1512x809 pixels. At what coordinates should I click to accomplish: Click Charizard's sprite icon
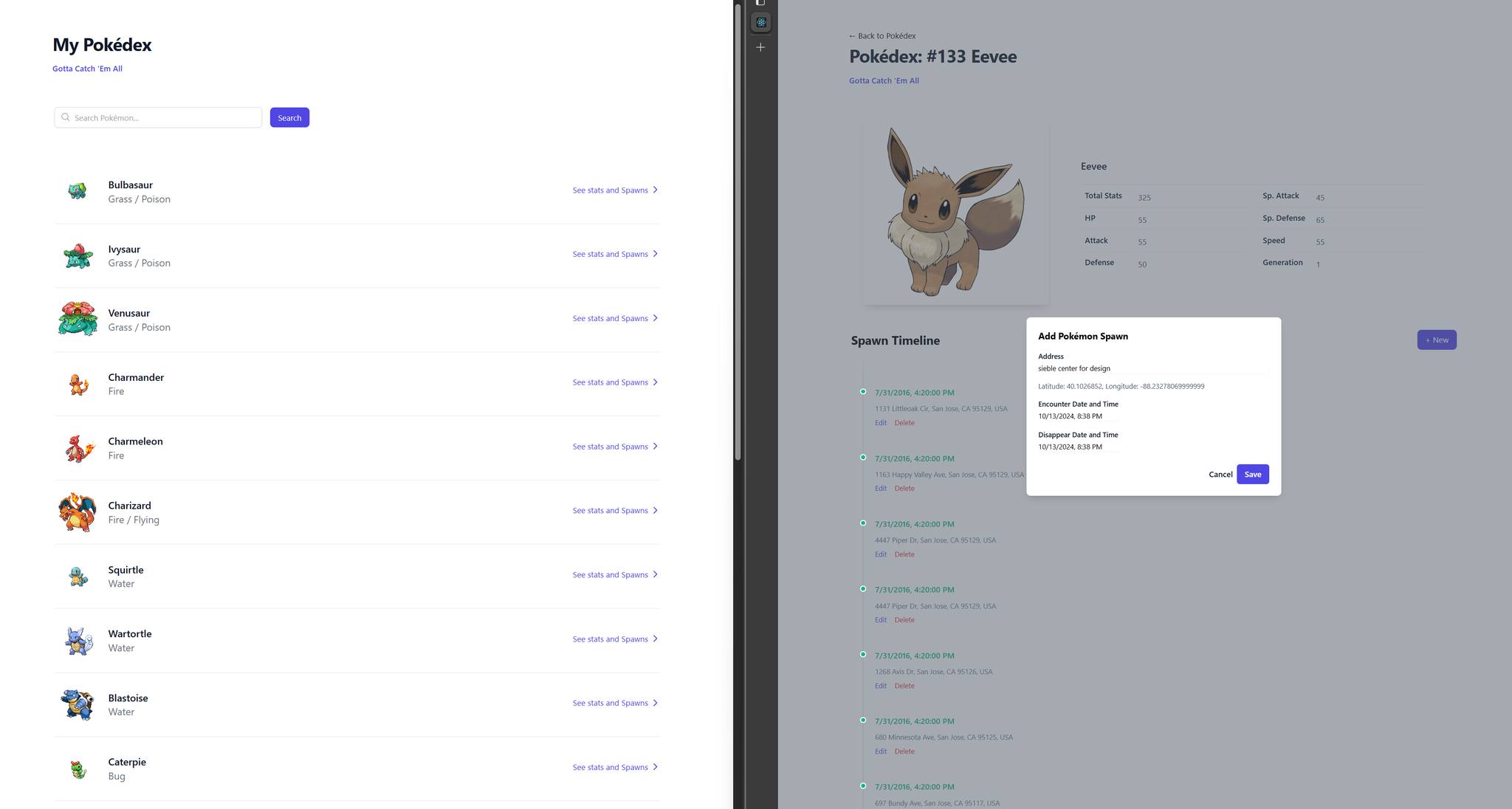click(x=78, y=512)
